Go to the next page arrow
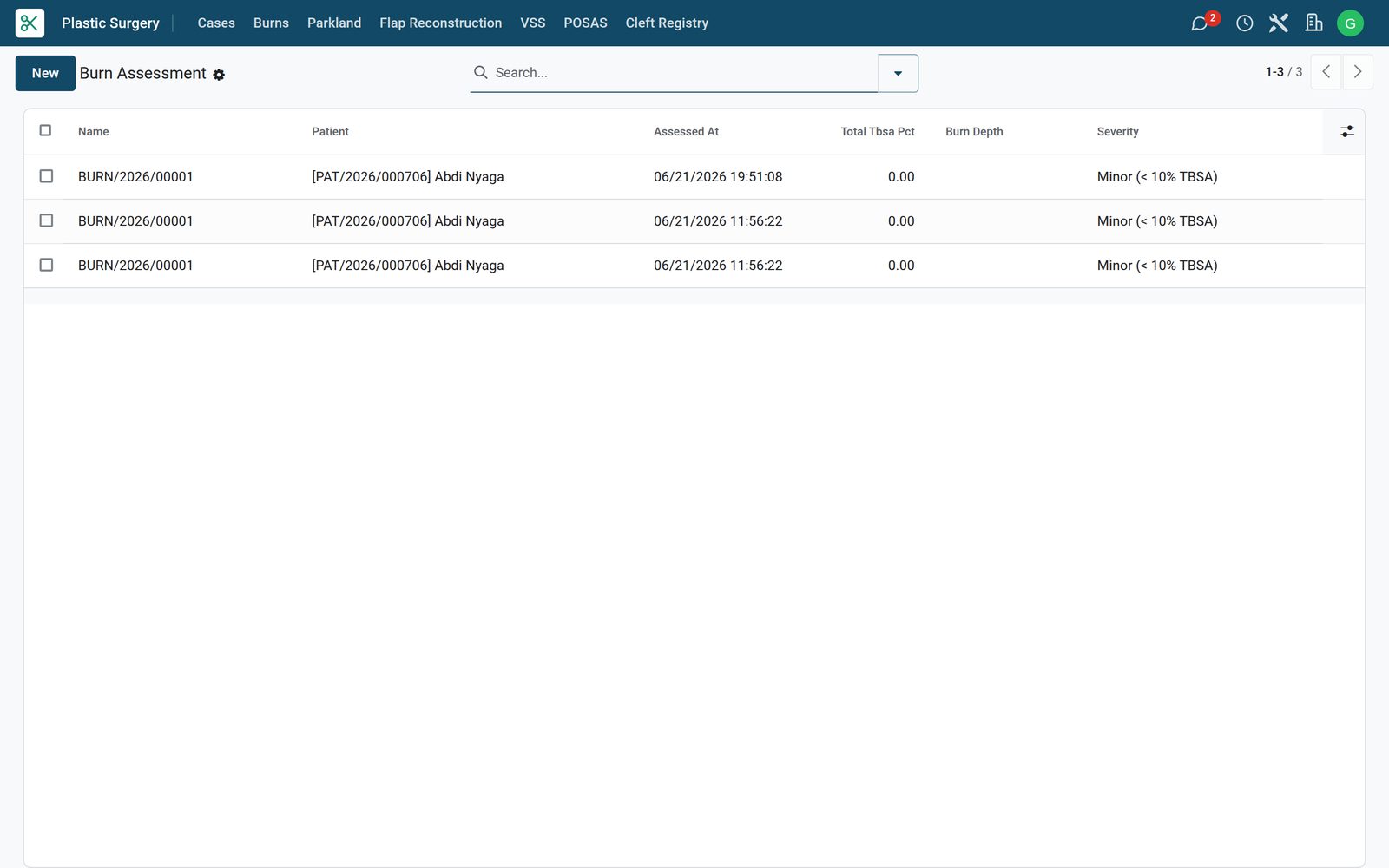The height and width of the screenshot is (868, 1389). (1358, 72)
